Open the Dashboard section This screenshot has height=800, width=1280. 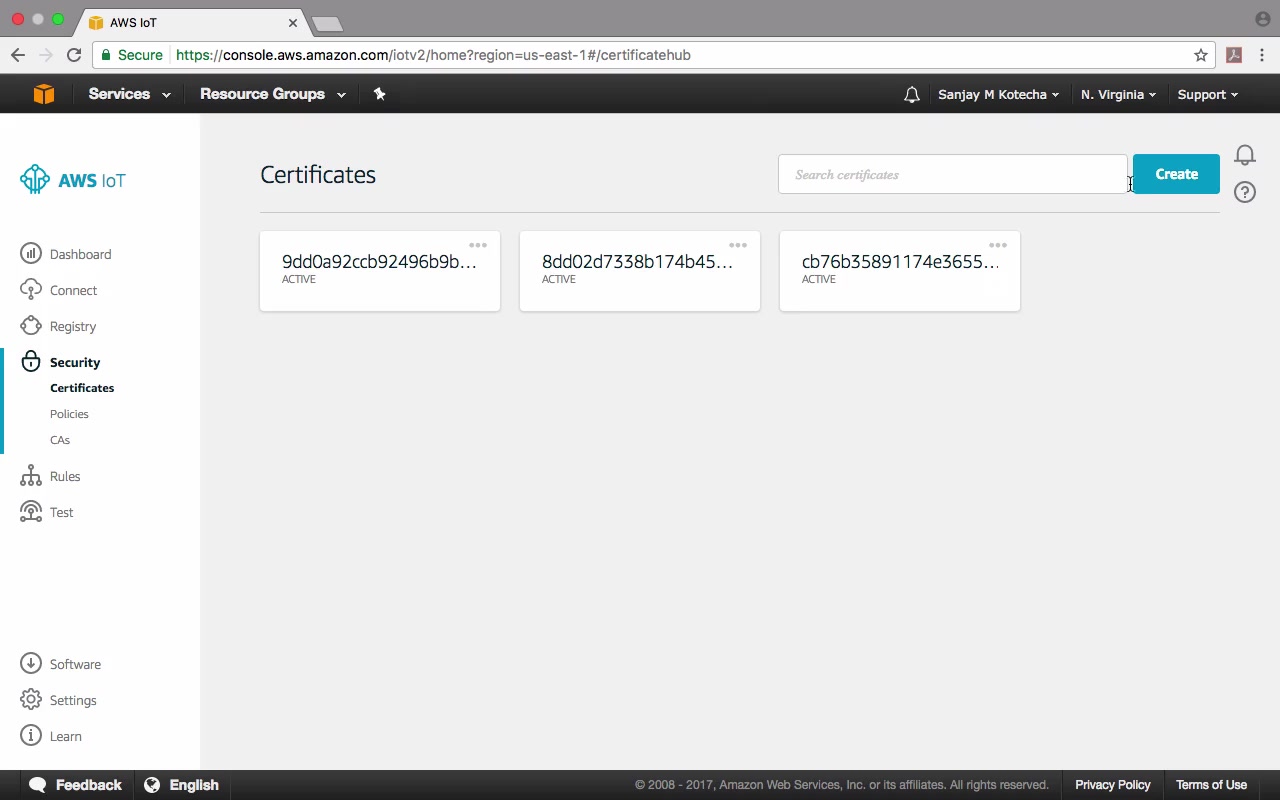coord(80,254)
